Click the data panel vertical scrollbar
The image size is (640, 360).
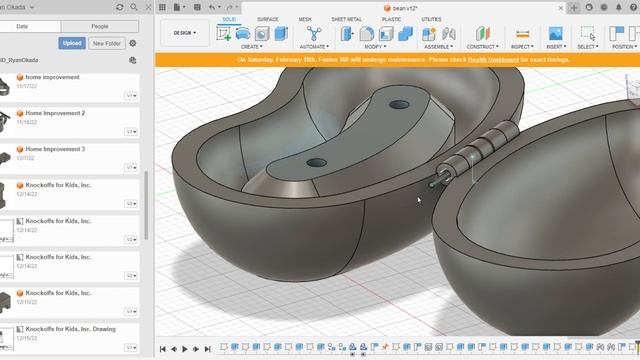(146, 206)
